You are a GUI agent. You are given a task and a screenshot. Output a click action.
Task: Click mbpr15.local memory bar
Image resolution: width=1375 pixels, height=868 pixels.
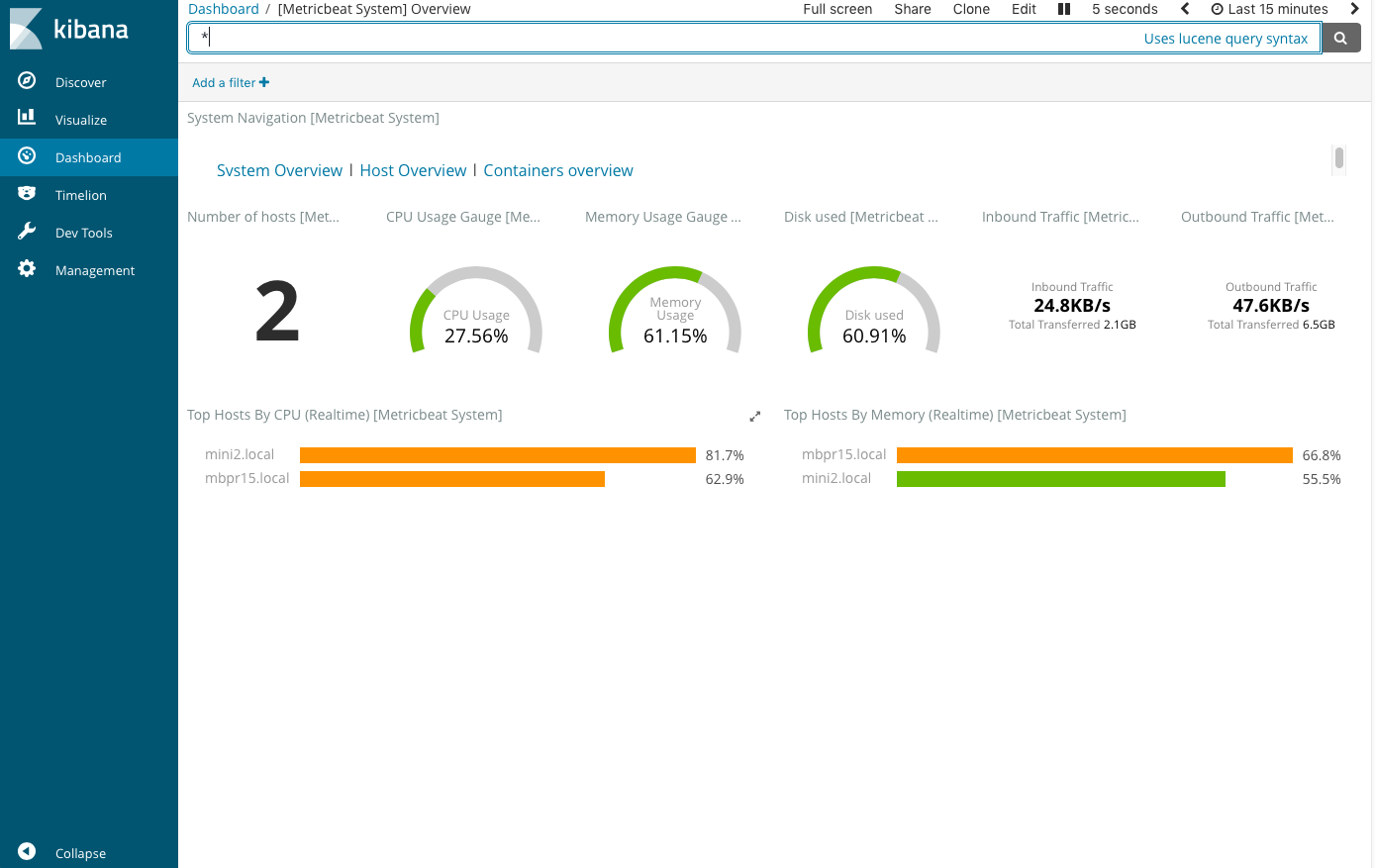[x=1095, y=455]
